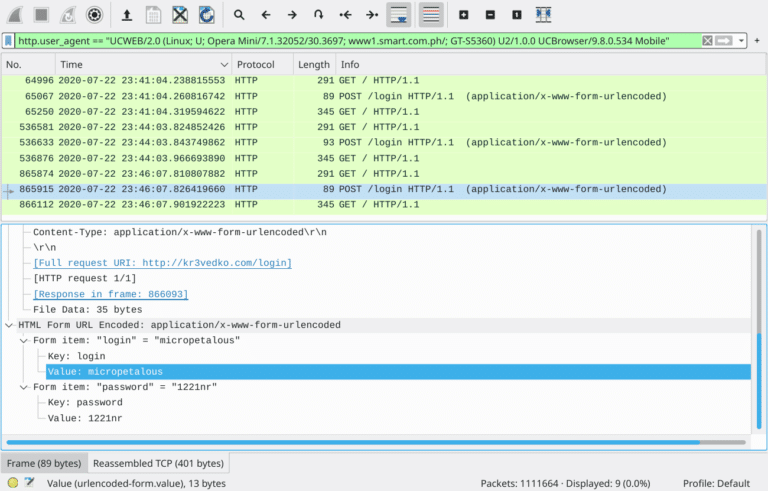Reload this capture file icon
The width and height of the screenshot is (768, 491).
pyautogui.click(x=206, y=15)
